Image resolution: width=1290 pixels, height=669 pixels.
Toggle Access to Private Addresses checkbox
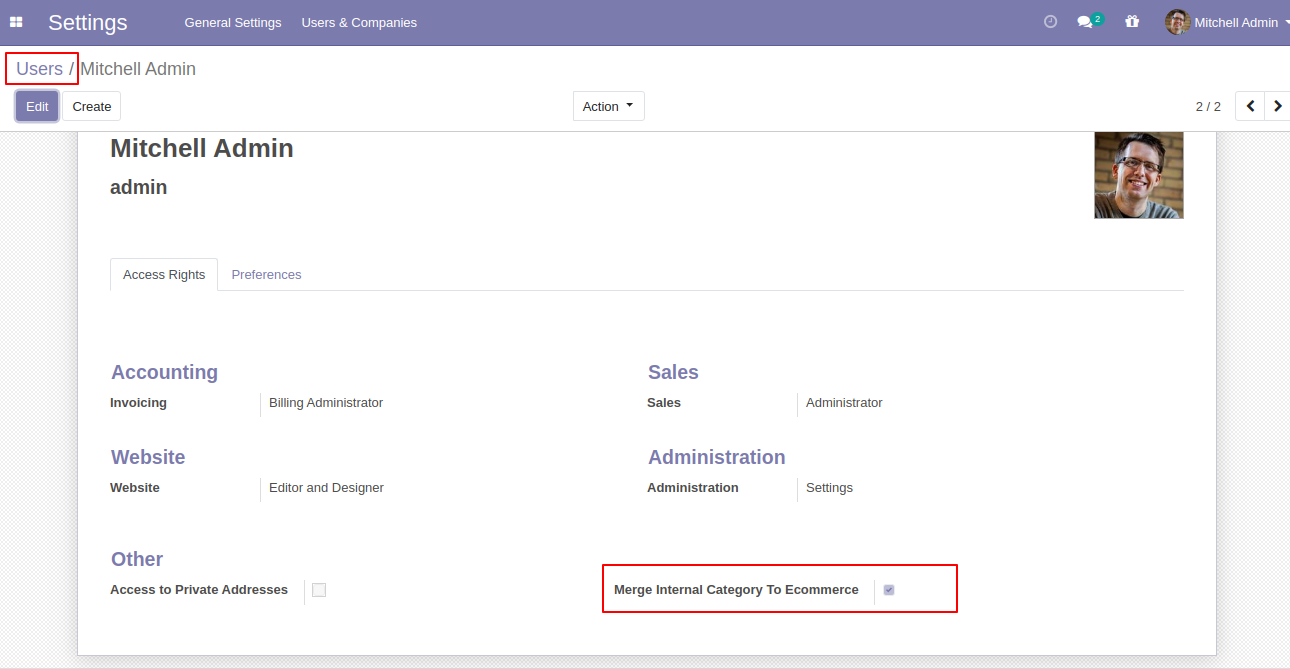click(319, 590)
